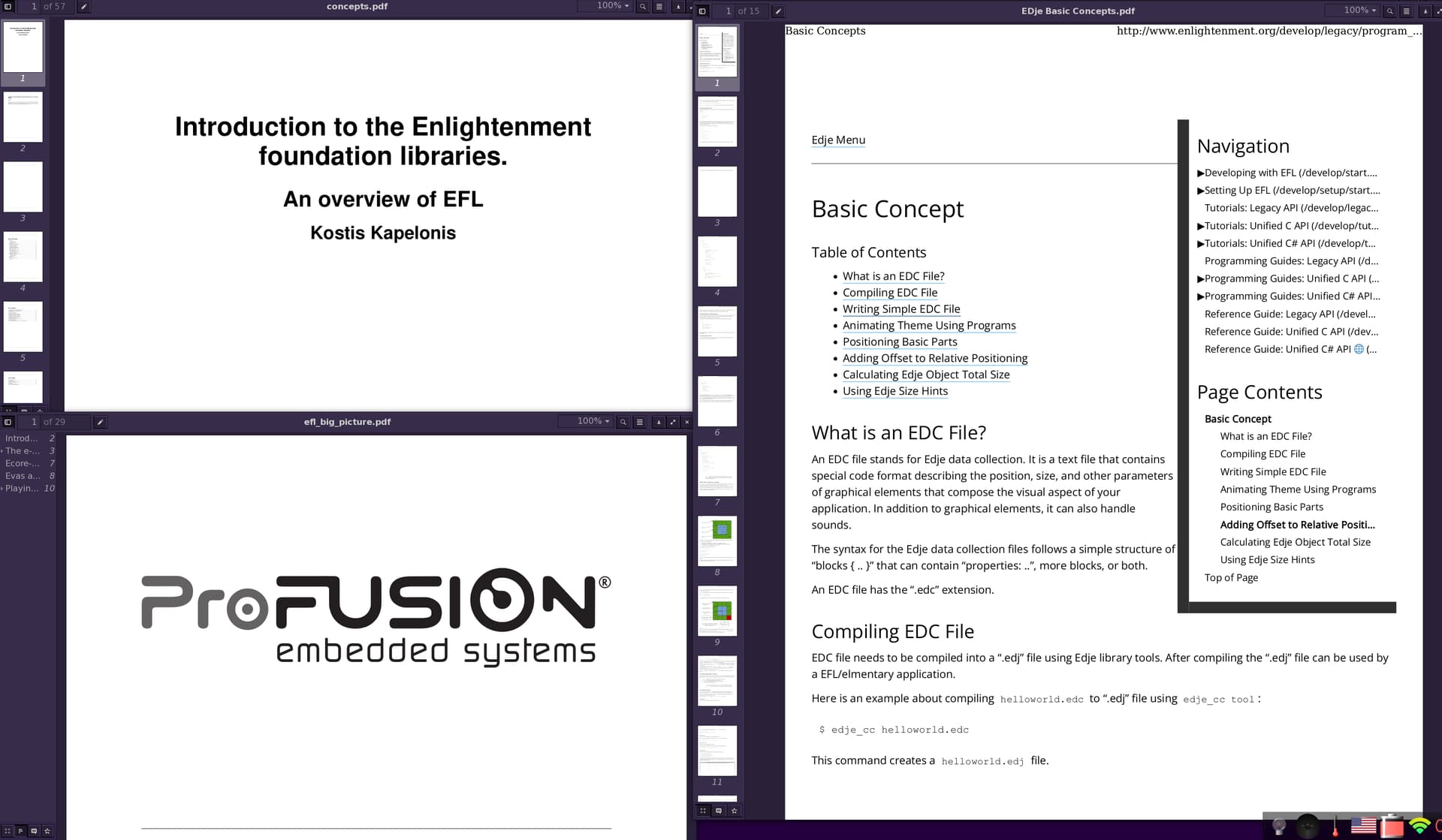1442x840 pixels.
Task: Click the thermometer temperature tray icon
Action: [1335, 826]
